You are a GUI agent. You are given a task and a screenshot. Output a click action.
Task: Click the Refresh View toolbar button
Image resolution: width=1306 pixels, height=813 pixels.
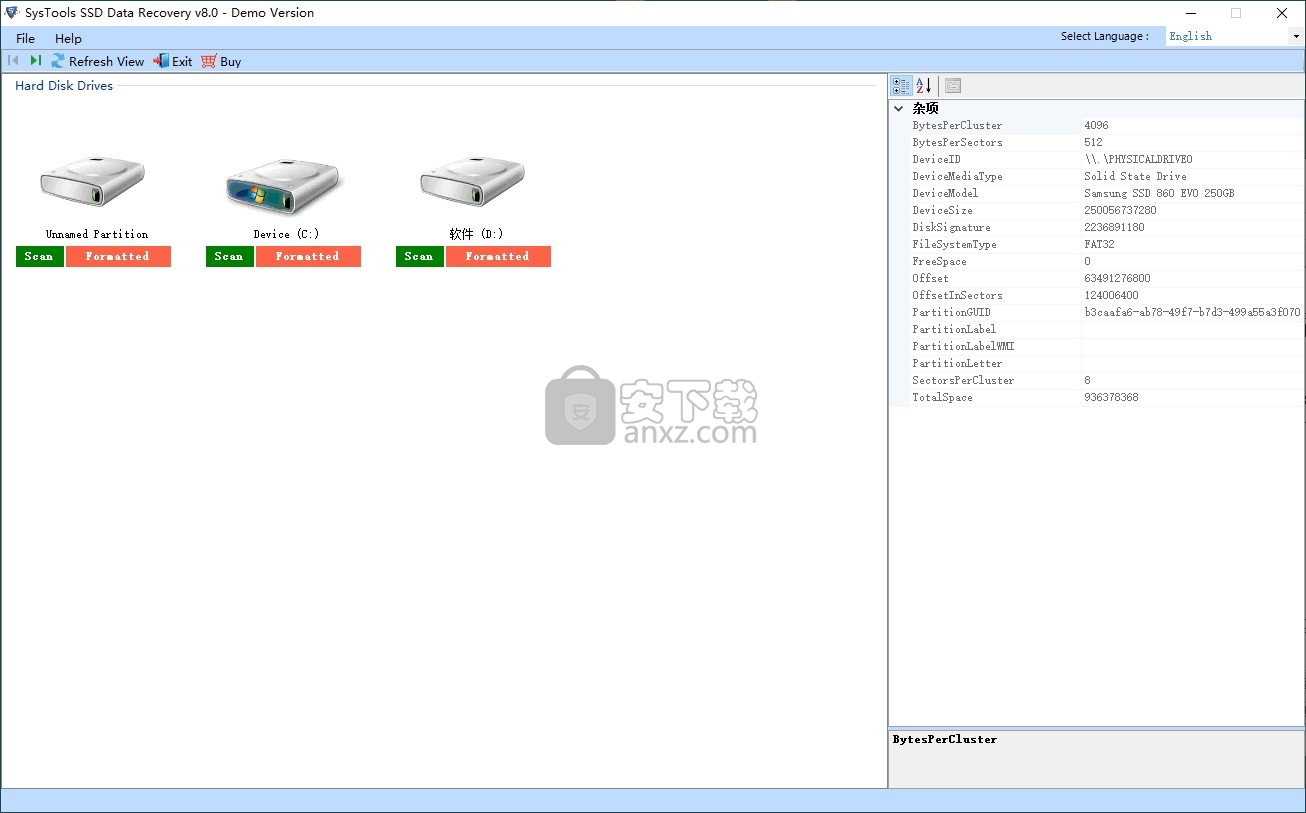click(x=98, y=61)
